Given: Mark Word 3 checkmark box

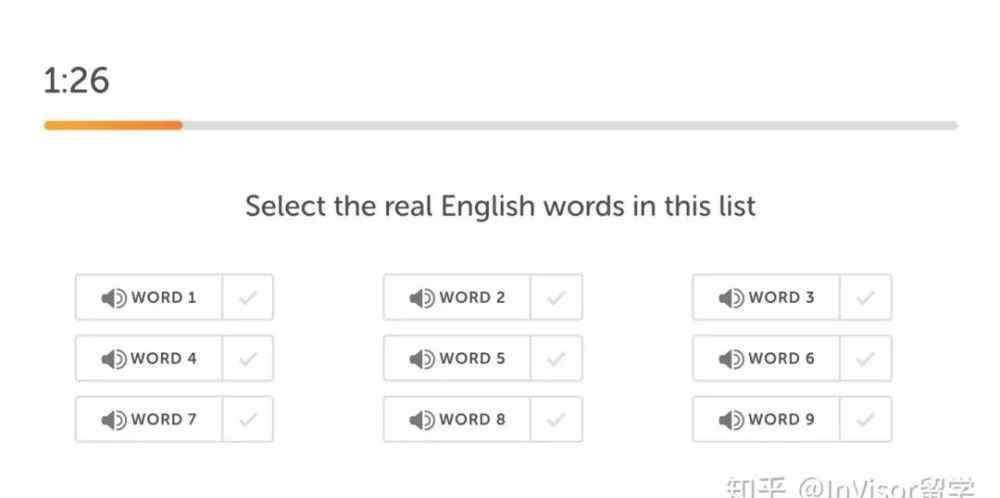Looking at the screenshot, I should (865, 297).
